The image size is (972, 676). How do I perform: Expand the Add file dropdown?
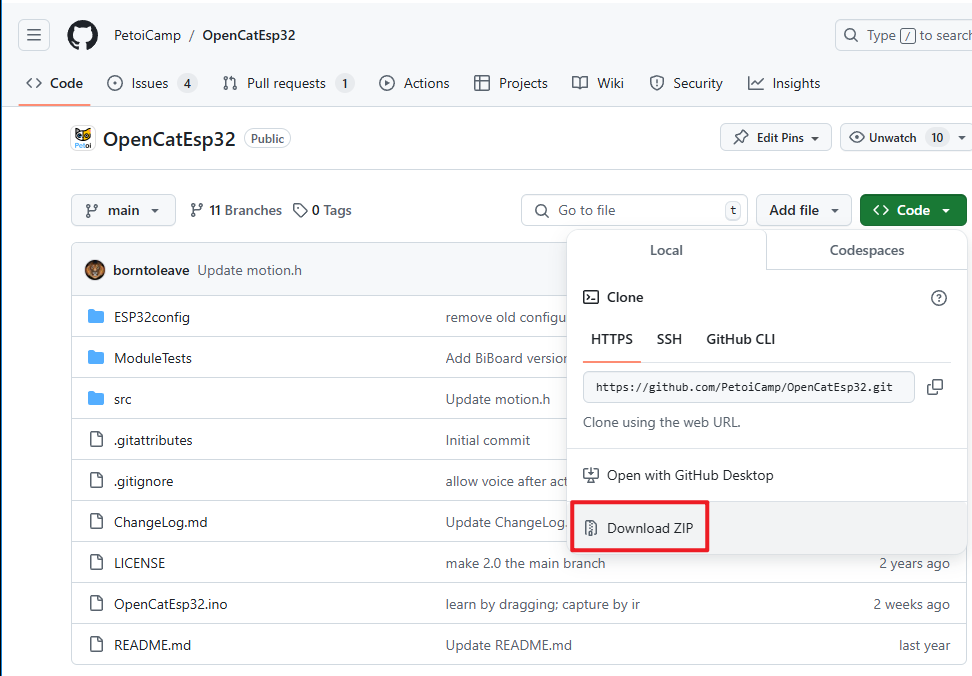point(804,211)
